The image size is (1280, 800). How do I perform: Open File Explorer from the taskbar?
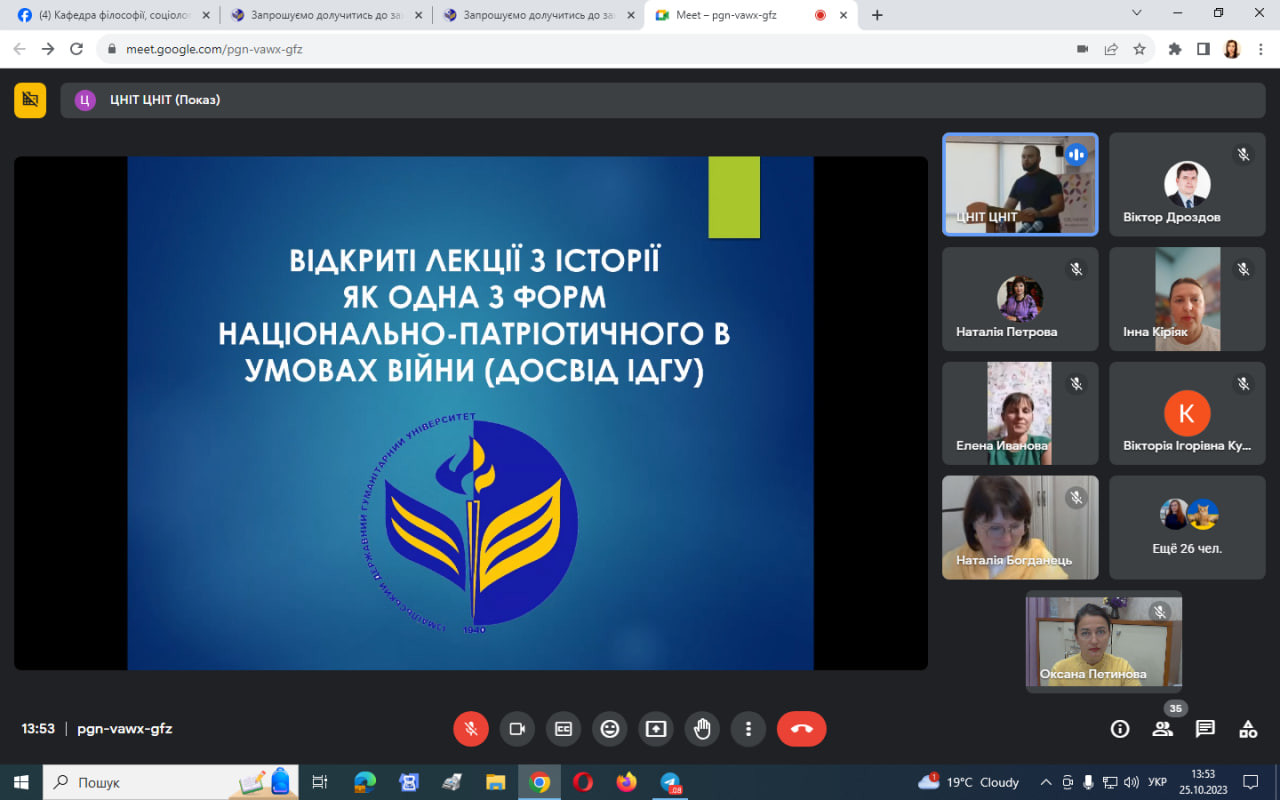pyautogui.click(x=495, y=782)
